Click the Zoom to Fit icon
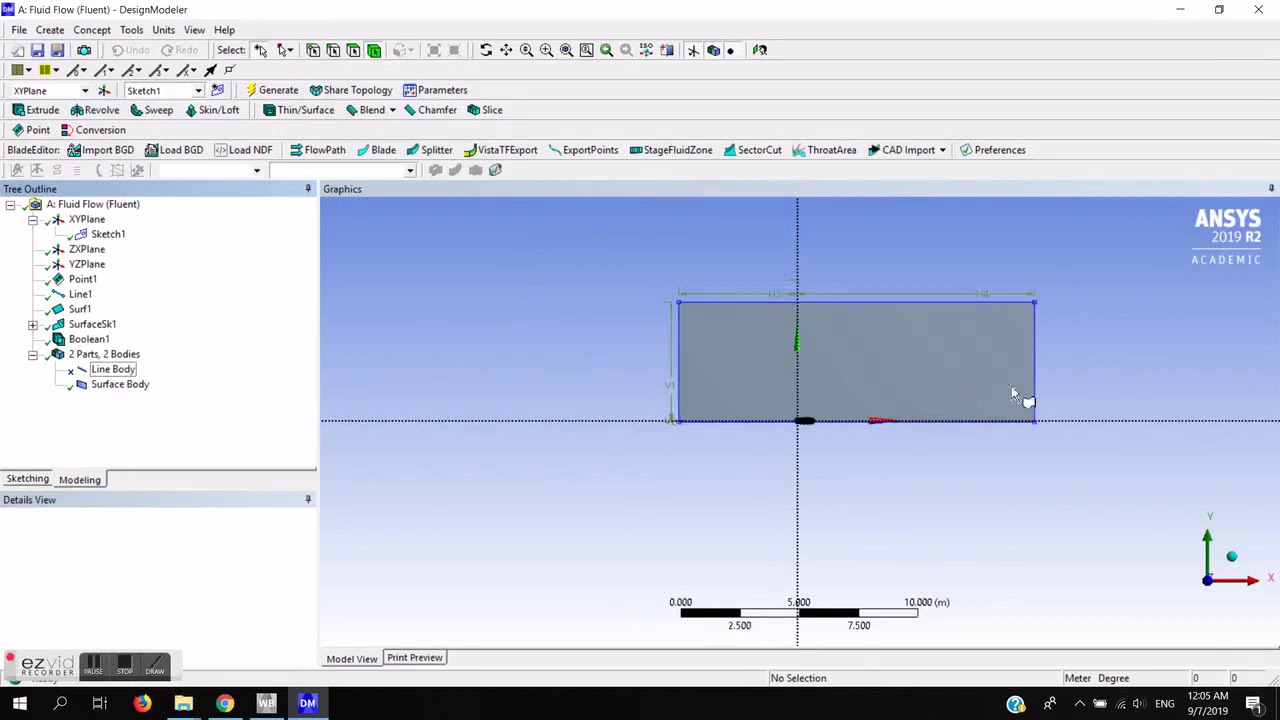This screenshot has width=1280, height=720. [x=566, y=50]
